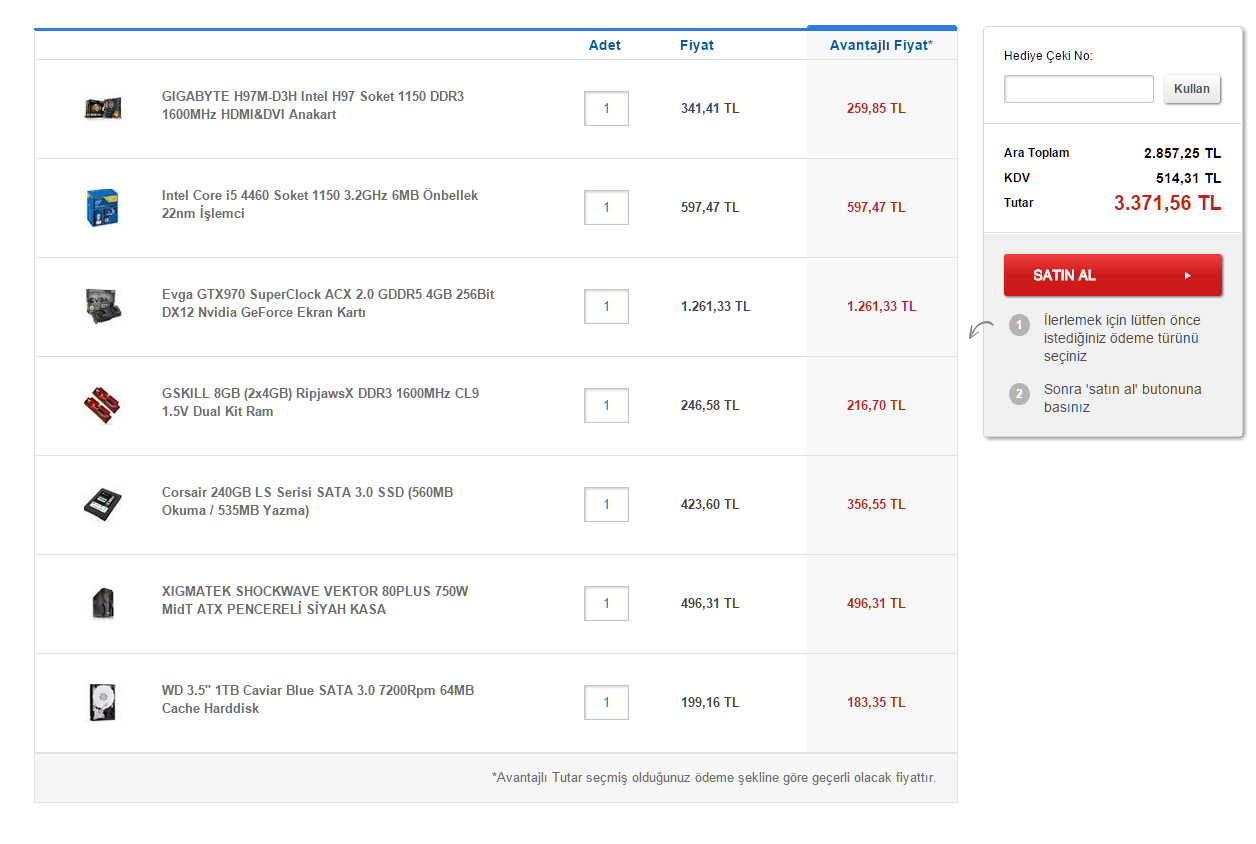Open the Intel Core i5 4460 product link

click(x=319, y=204)
